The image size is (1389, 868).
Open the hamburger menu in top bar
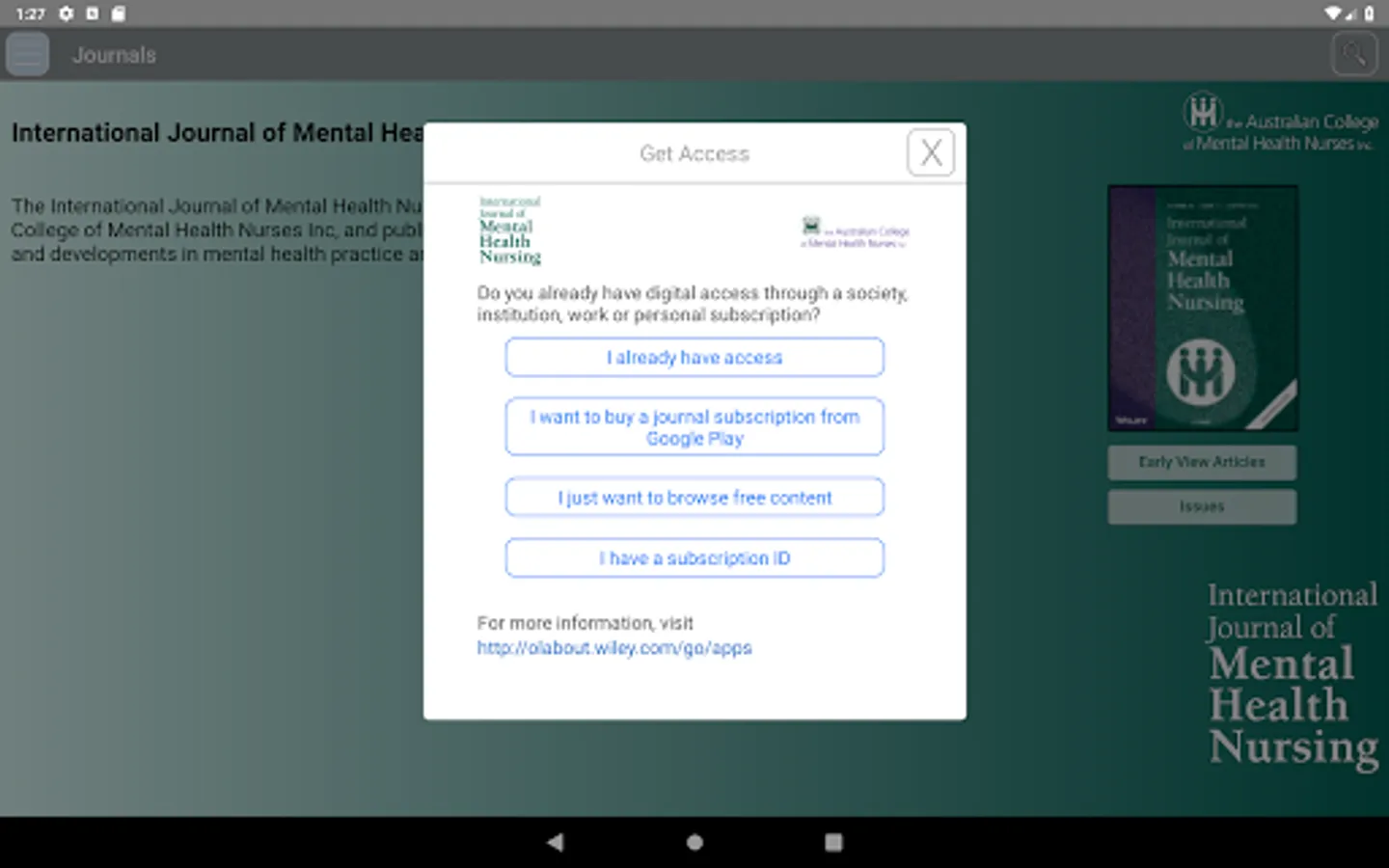click(x=27, y=54)
